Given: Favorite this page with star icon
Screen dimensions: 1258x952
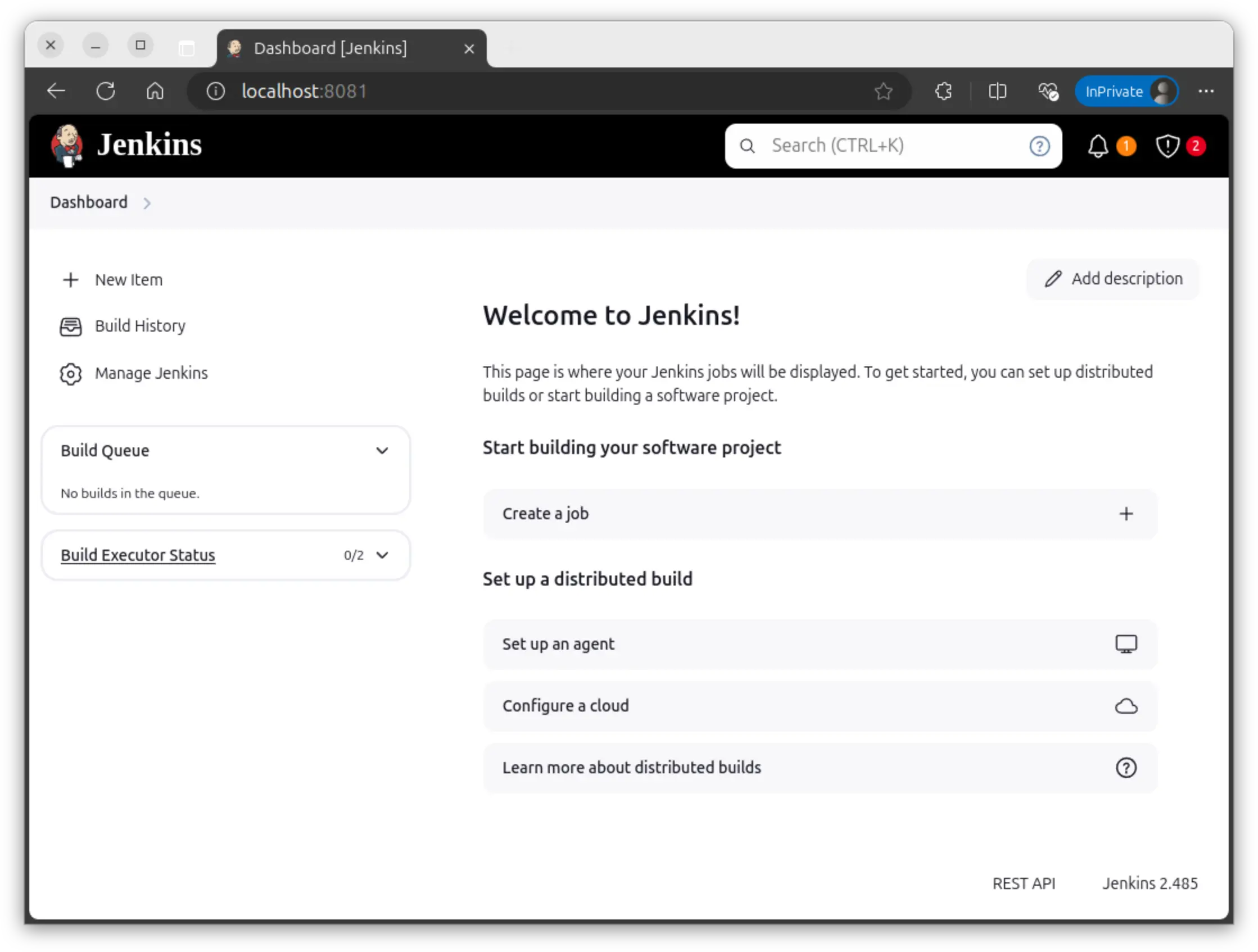Looking at the screenshot, I should click(883, 92).
